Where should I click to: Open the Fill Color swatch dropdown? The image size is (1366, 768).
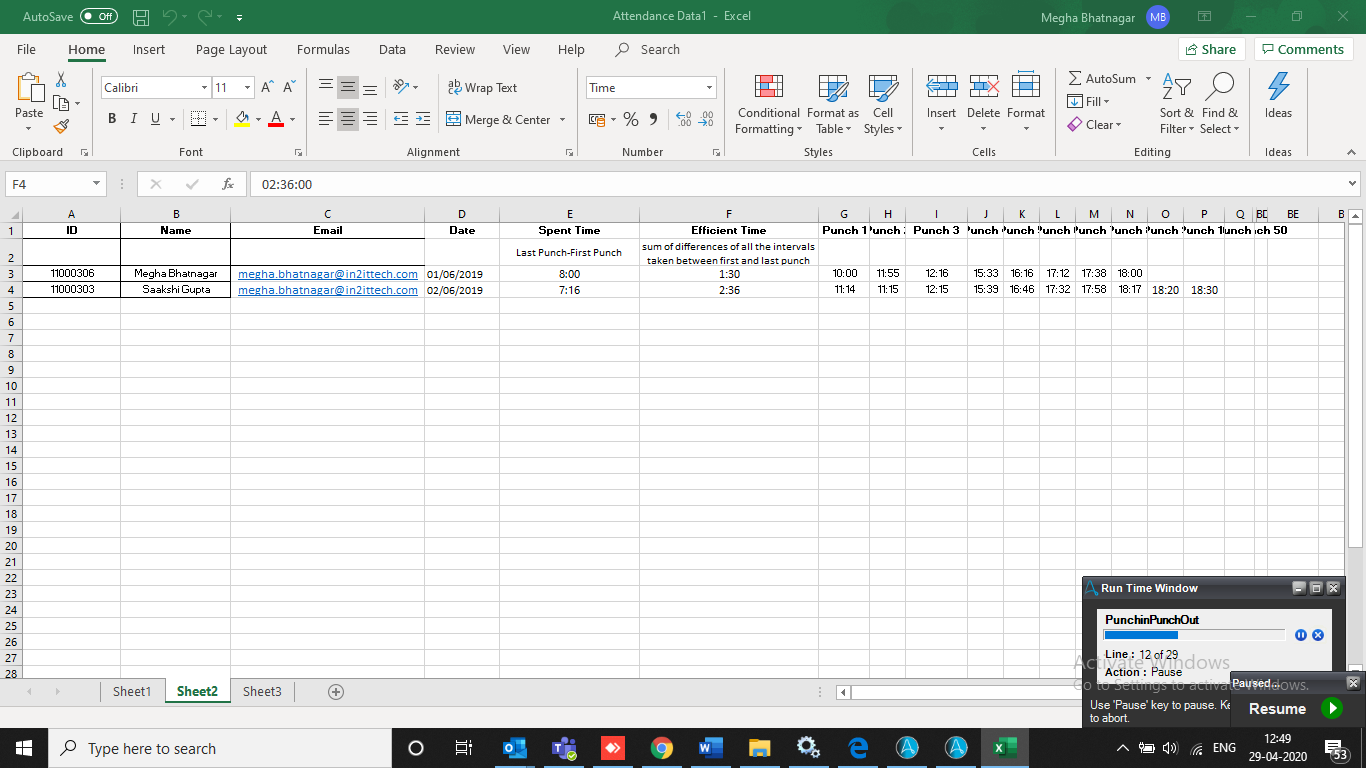tap(258, 120)
